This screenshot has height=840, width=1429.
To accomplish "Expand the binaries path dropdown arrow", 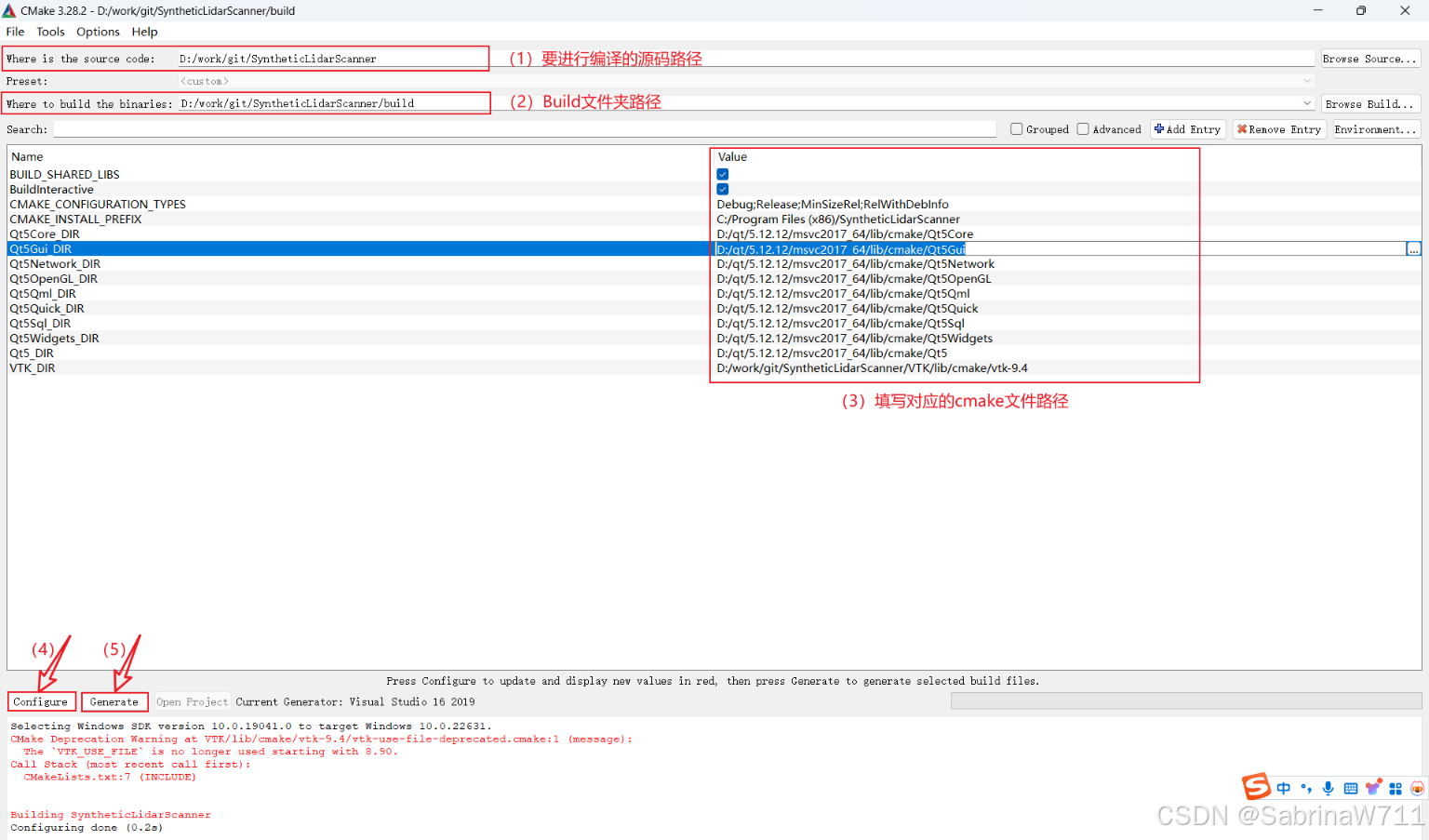I will tap(1307, 103).
